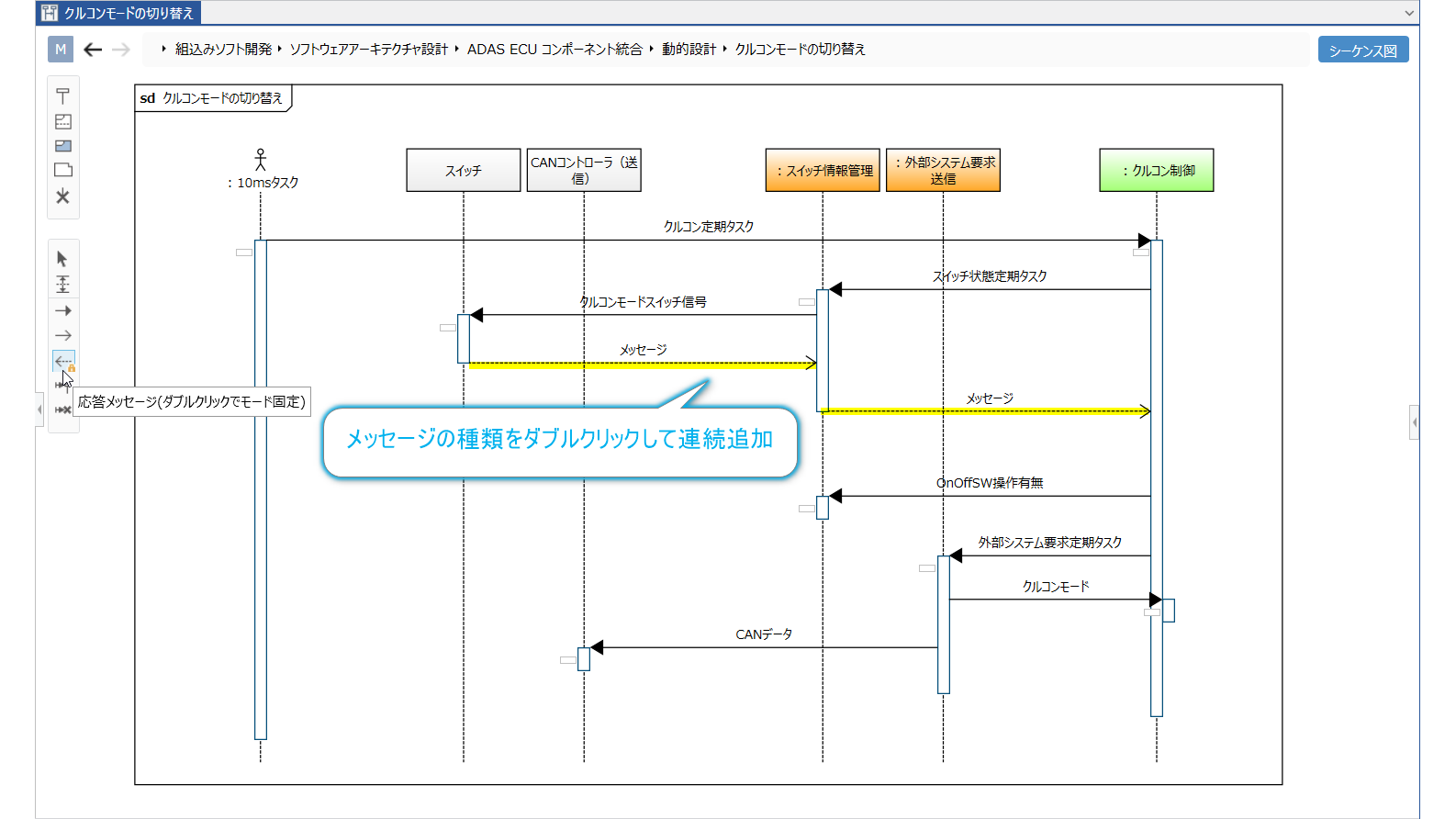1456x819 pixels.
Task: Expand the tab list dropdown chevron
Action: coord(1409,13)
